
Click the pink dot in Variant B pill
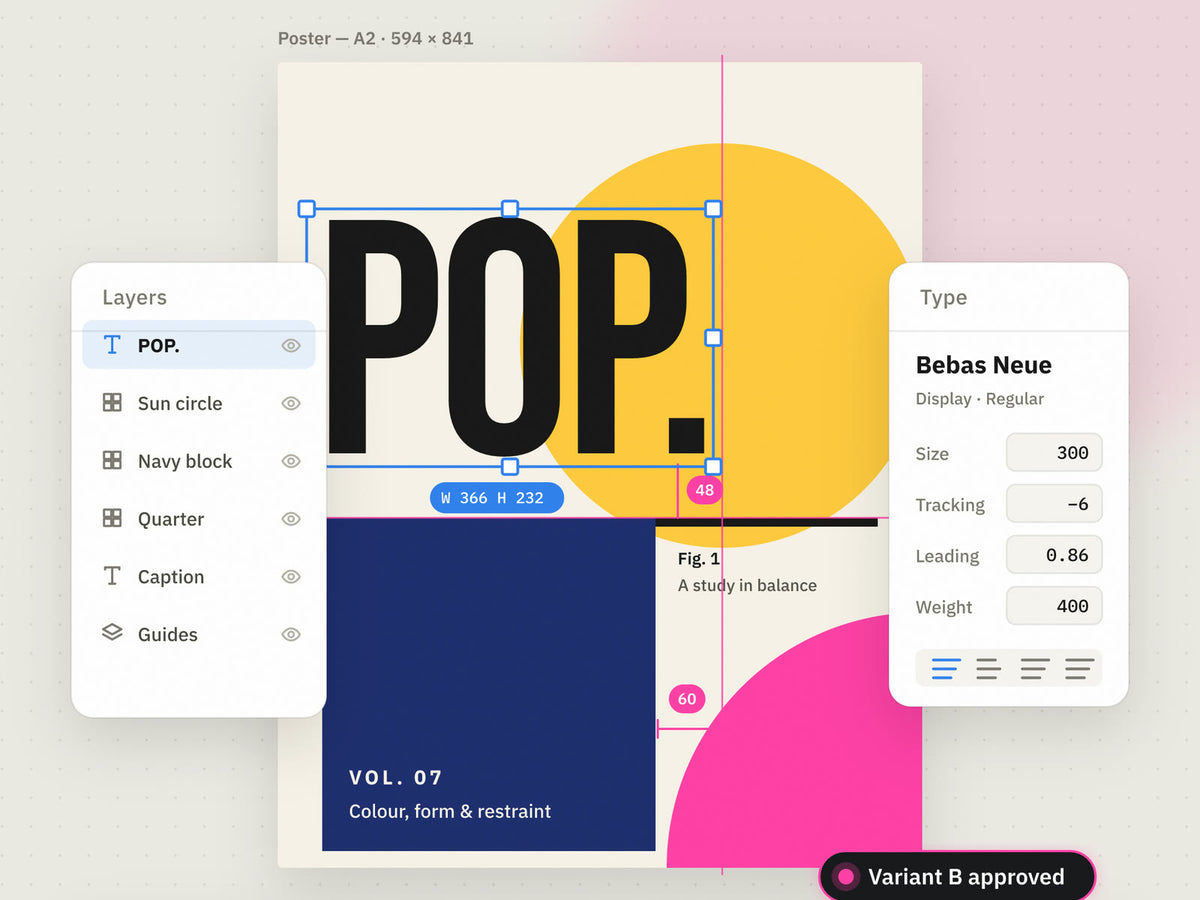(x=845, y=877)
